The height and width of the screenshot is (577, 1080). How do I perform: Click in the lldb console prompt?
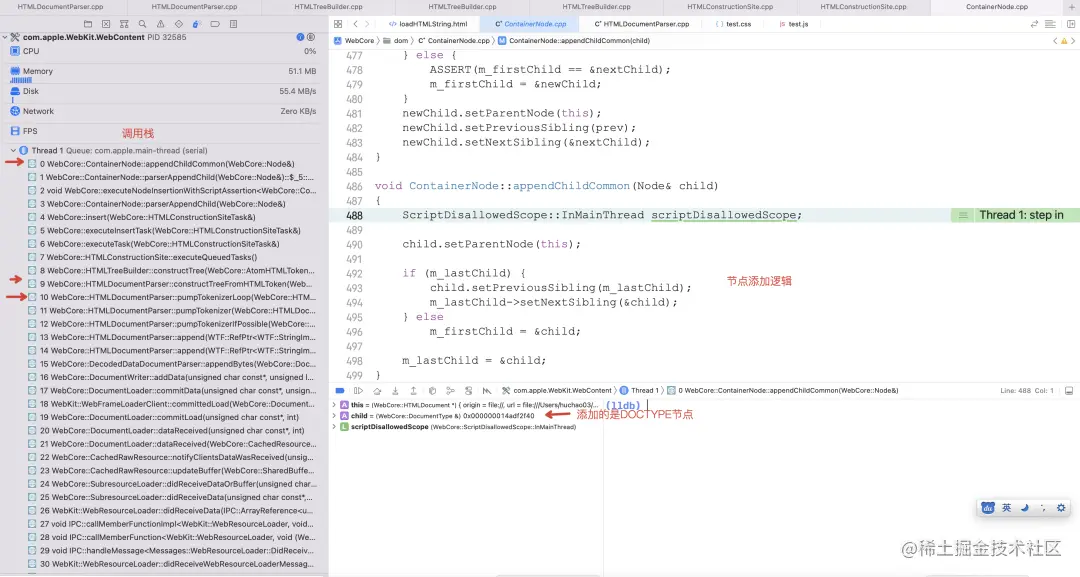point(624,406)
